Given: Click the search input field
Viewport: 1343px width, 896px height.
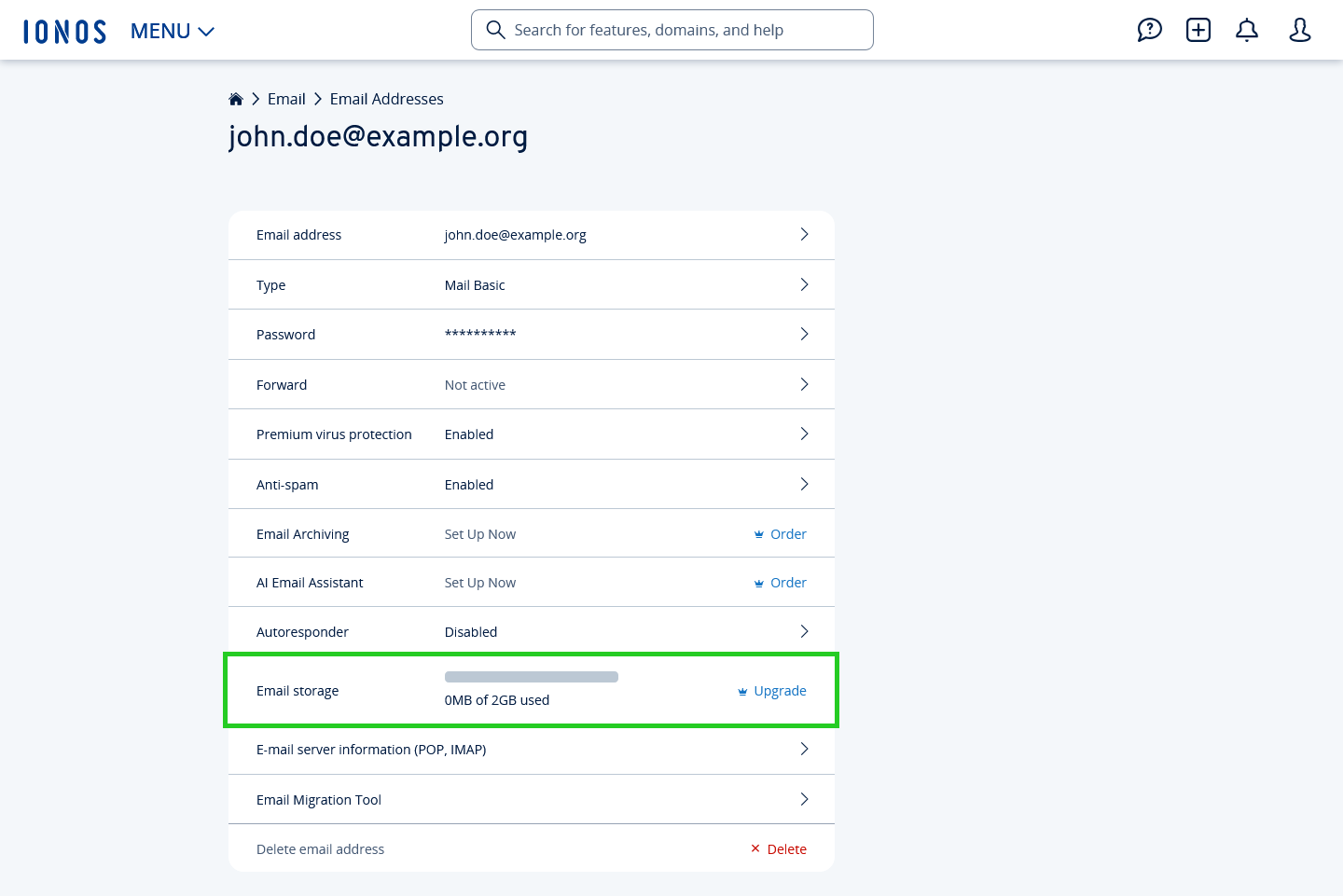Looking at the screenshot, I should (x=671, y=30).
